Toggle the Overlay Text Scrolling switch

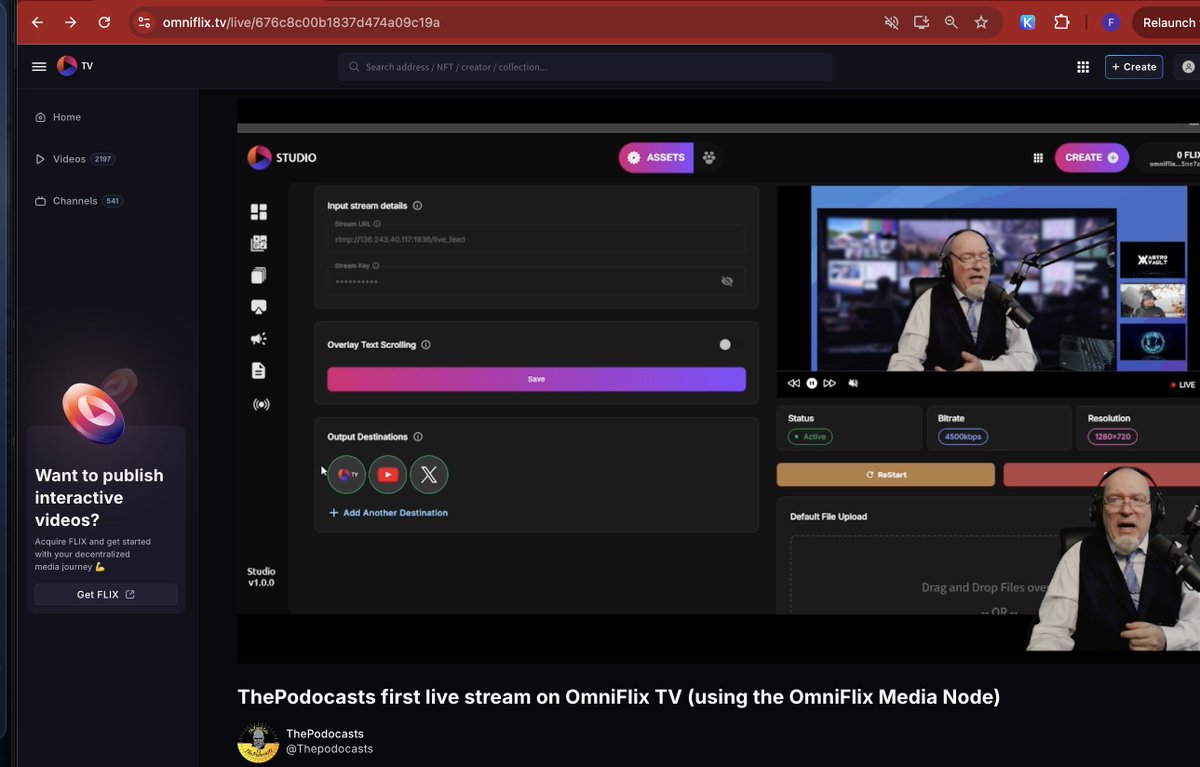[x=724, y=345]
